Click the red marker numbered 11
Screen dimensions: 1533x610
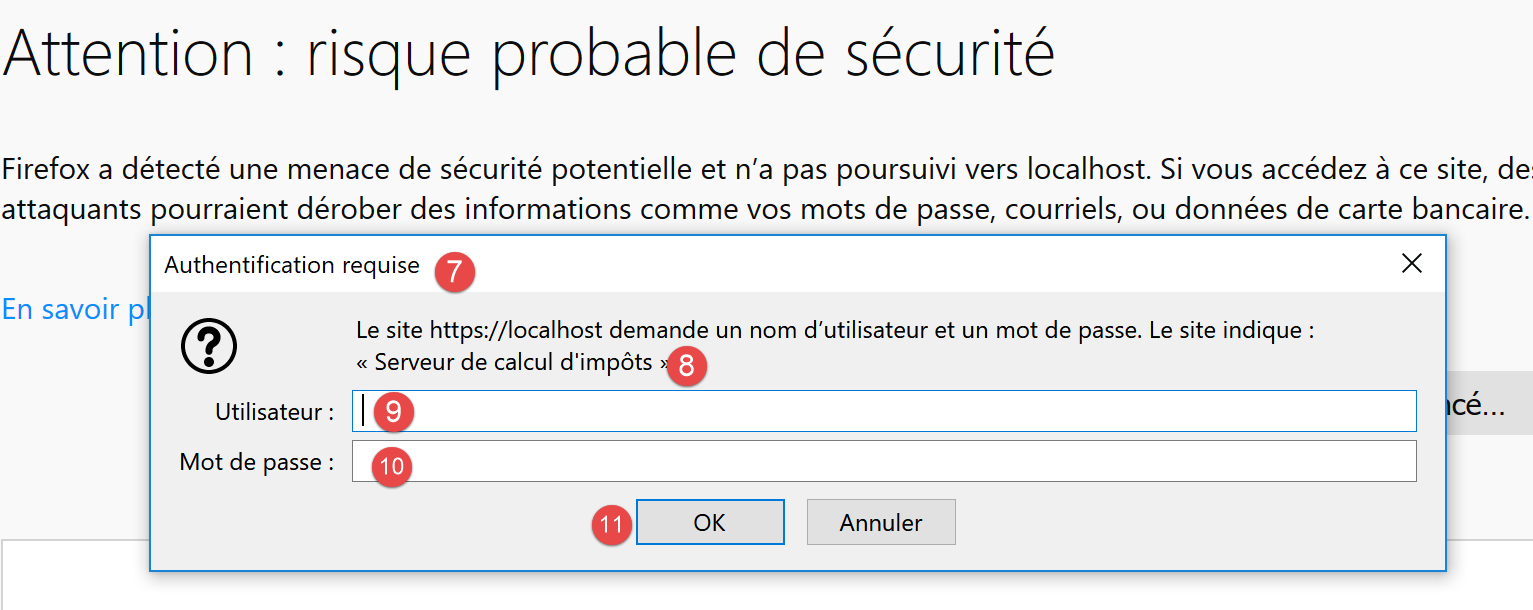[x=612, y=524]
